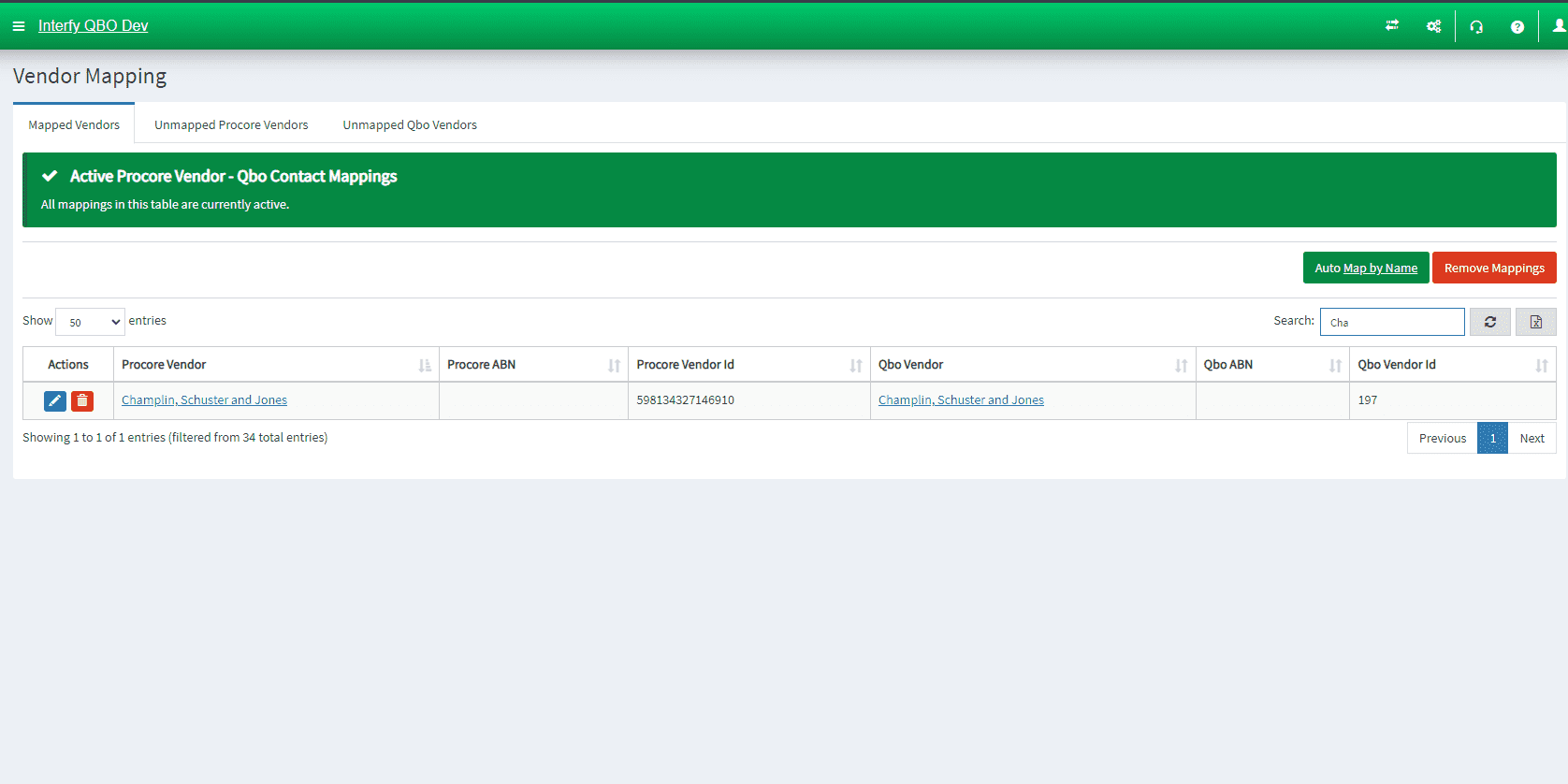The height and width of the screenshot is (784, 1568).
Task: Open the Qbo Vendor Champlin link
Action: point(961,400)
